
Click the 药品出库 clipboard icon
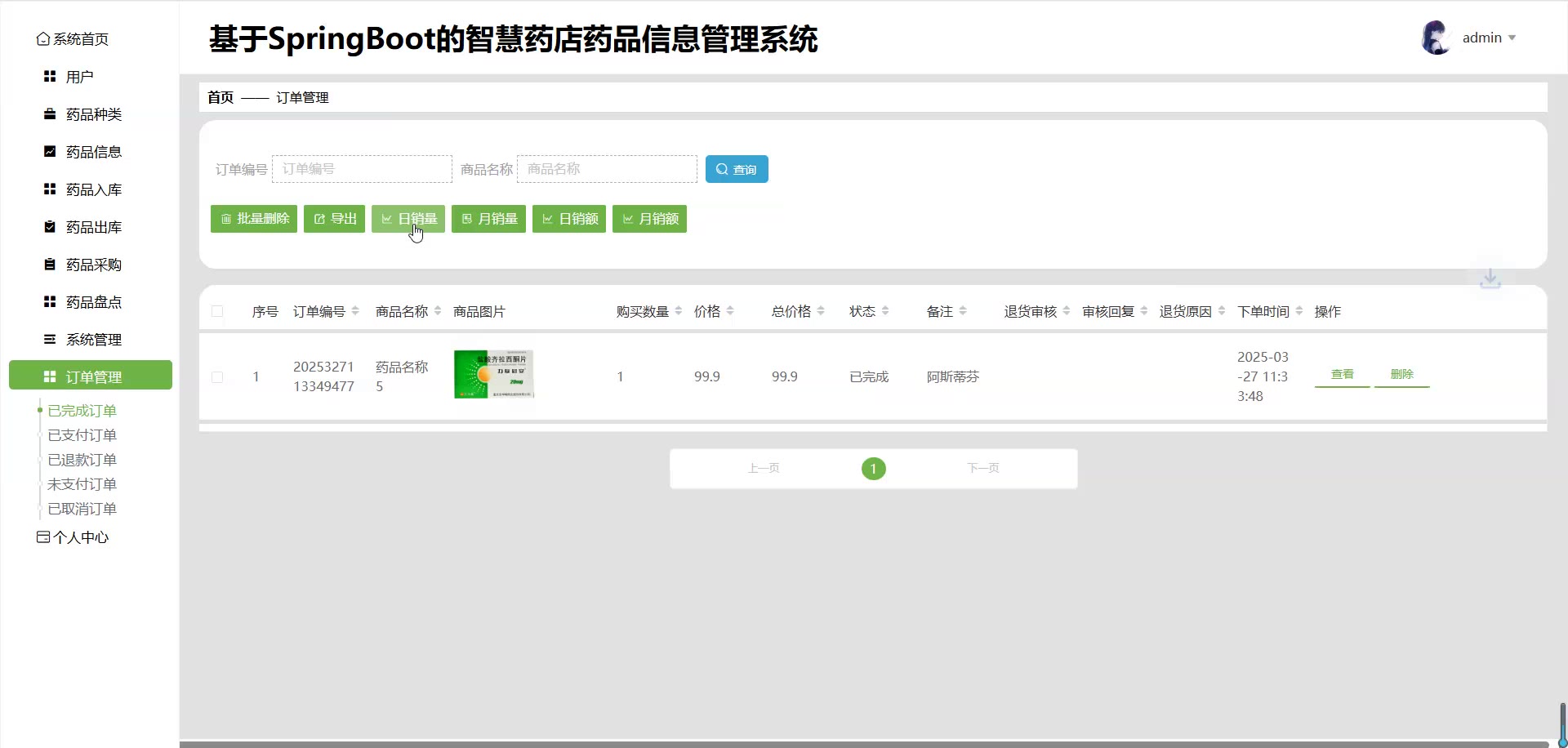tap(50, 227)
